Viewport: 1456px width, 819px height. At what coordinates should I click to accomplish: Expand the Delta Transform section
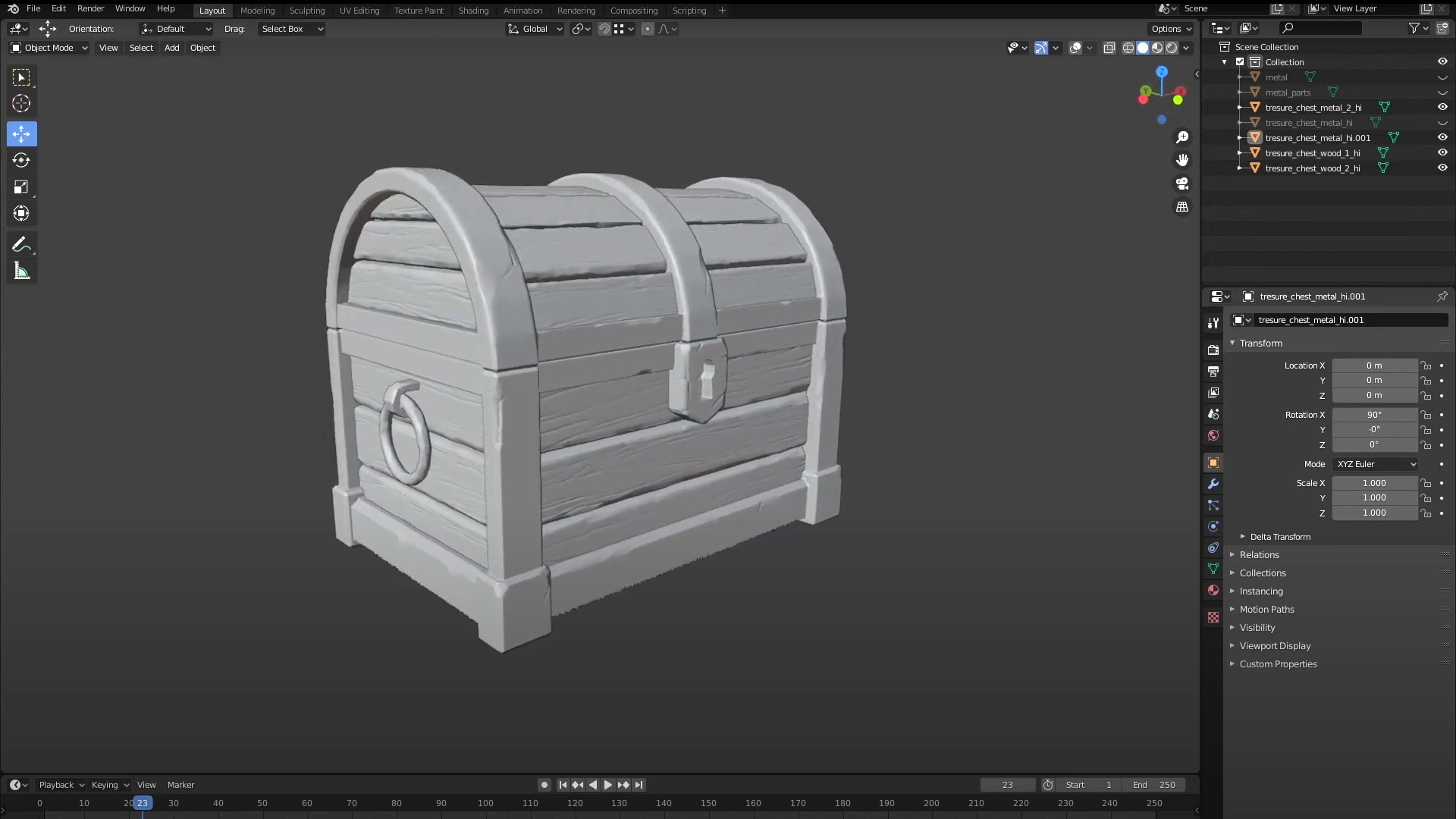click(x=1280, y=537)
